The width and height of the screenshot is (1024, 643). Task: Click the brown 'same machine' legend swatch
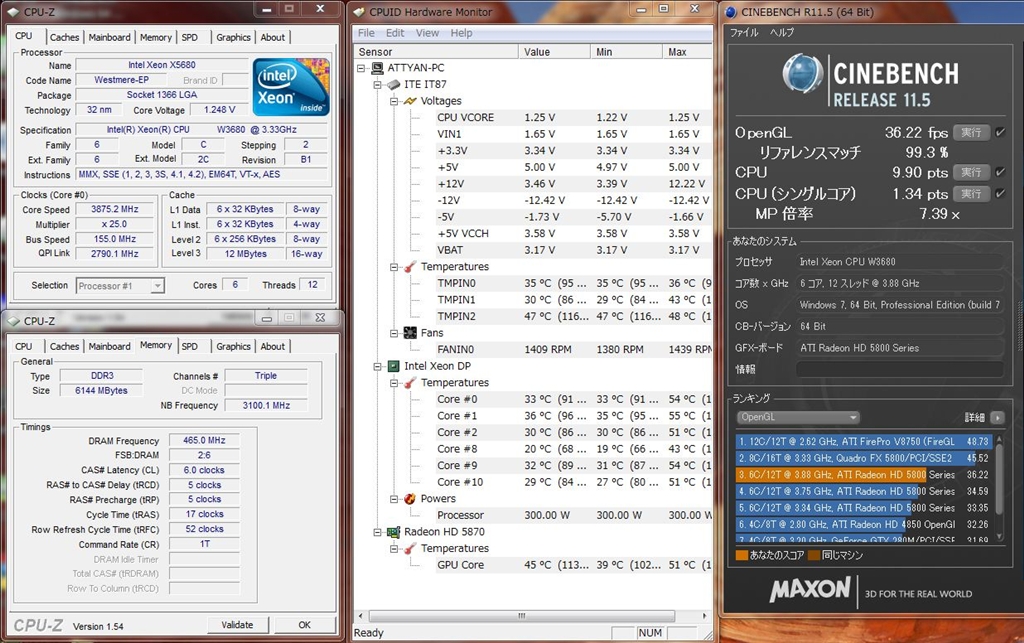point(813,556)
